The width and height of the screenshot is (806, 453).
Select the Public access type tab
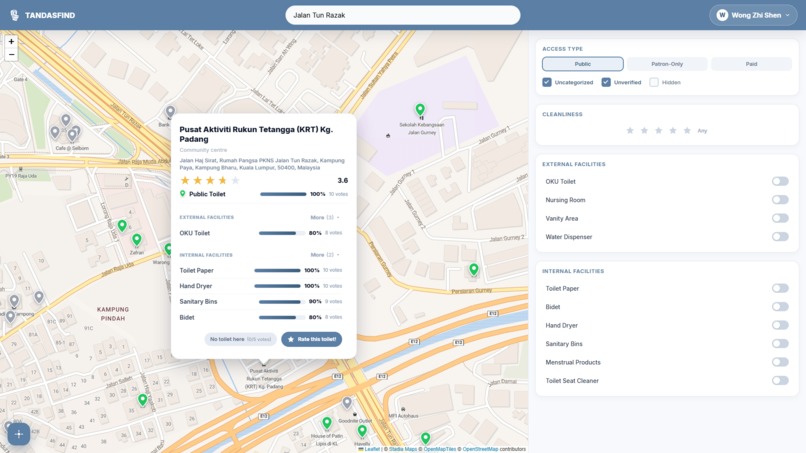pos(582,64)
